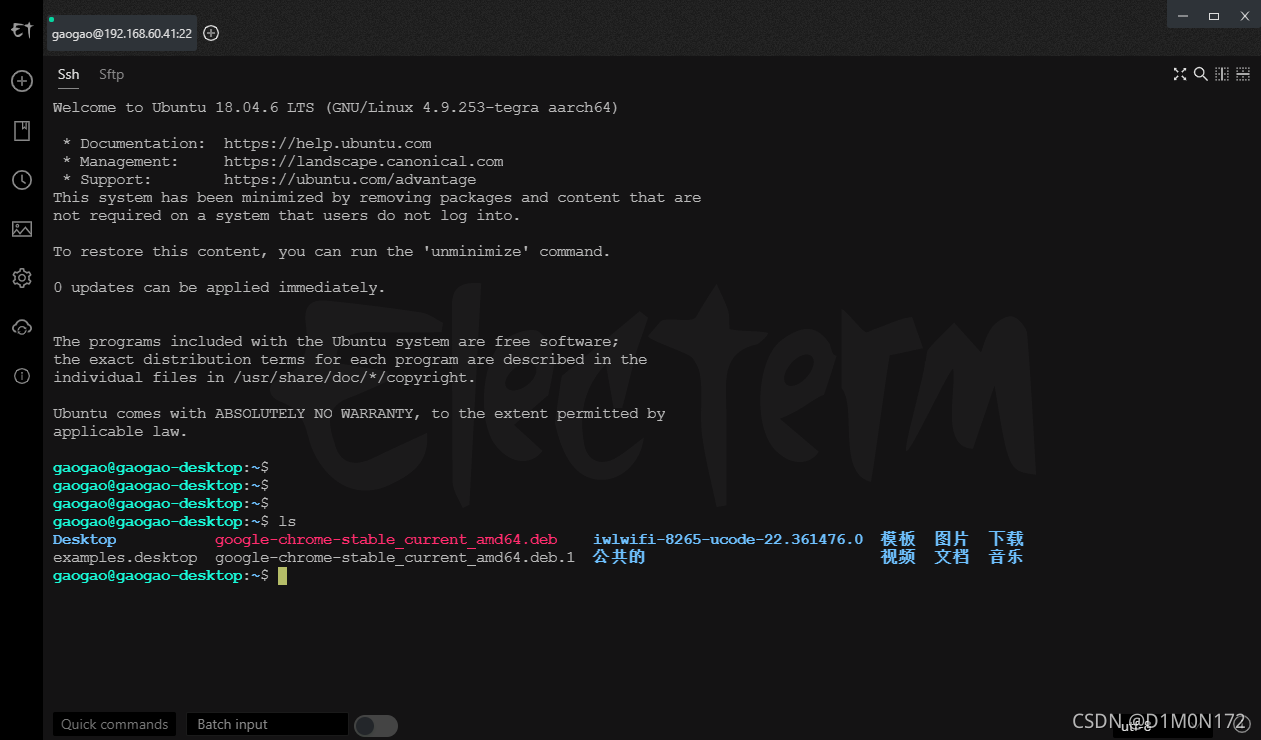Open Quick commands button
This screenshot has height=740, width=1261.
click(x=114, y=724)
